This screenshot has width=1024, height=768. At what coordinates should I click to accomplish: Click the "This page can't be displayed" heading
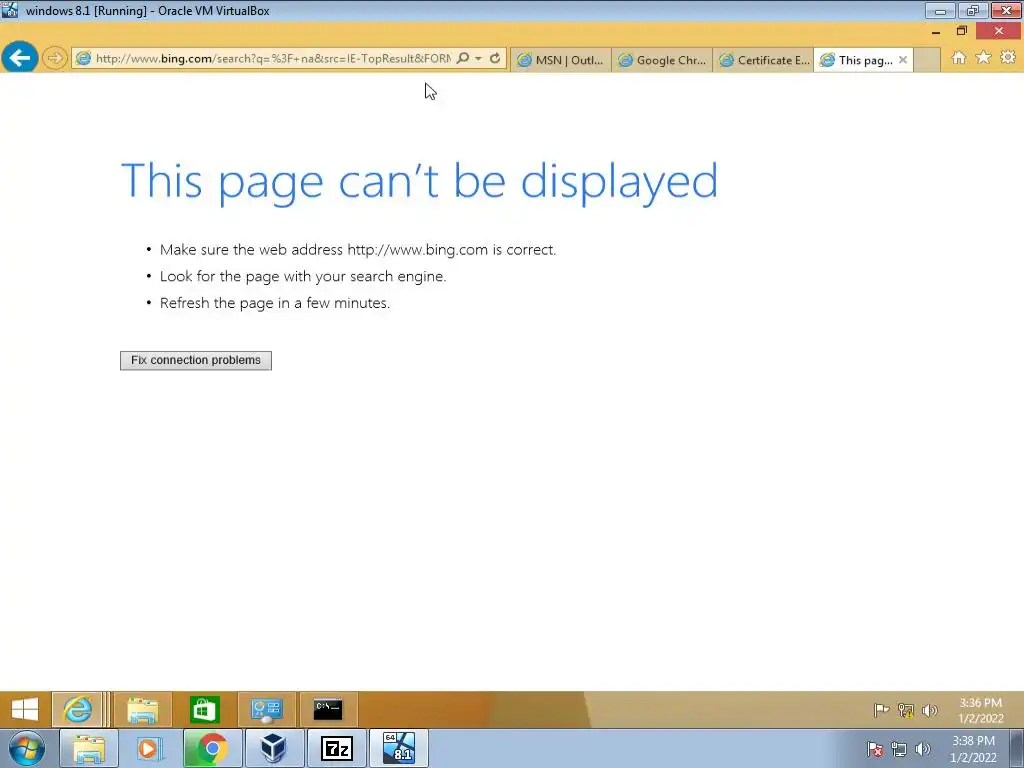pos(419,181)
